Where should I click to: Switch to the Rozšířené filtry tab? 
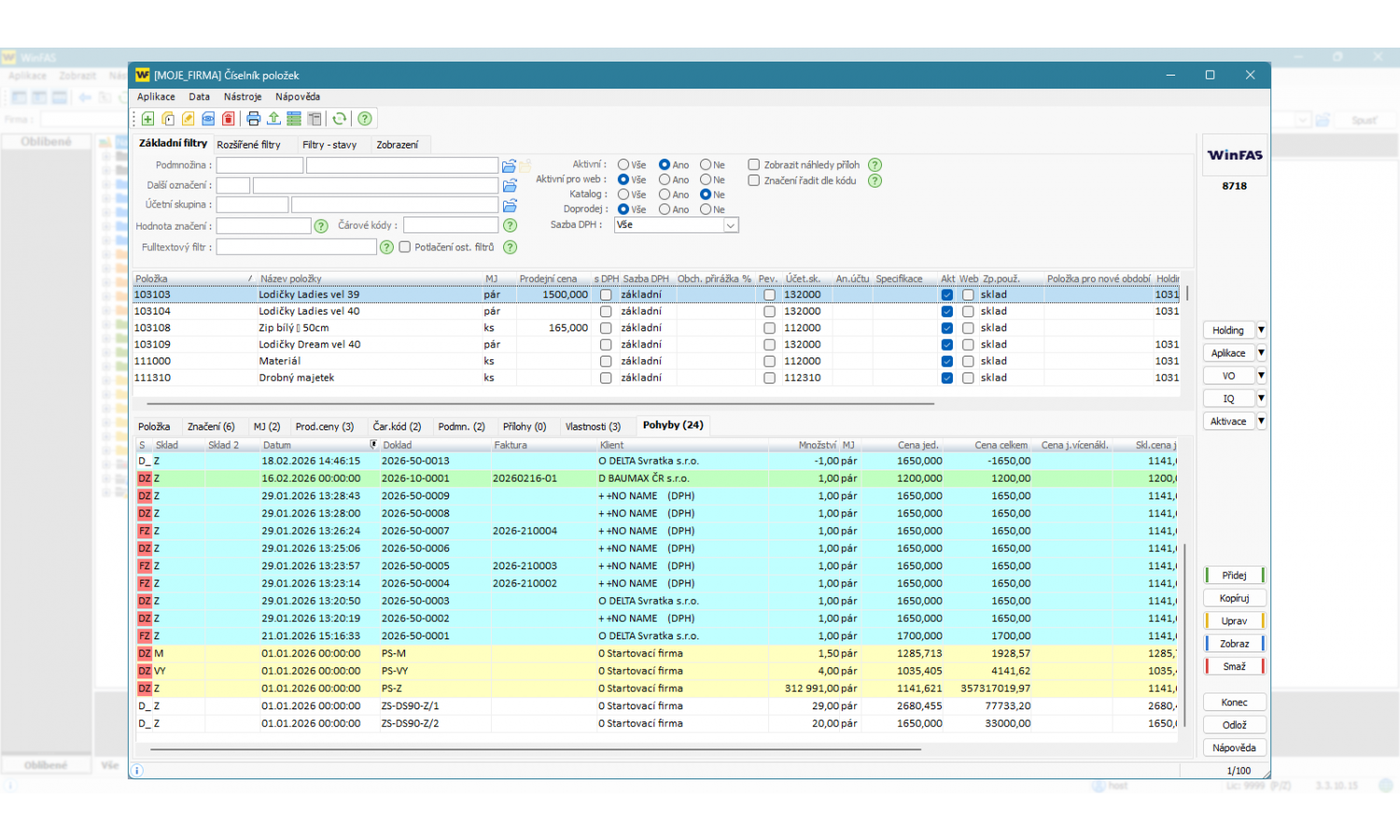(249, 145)
